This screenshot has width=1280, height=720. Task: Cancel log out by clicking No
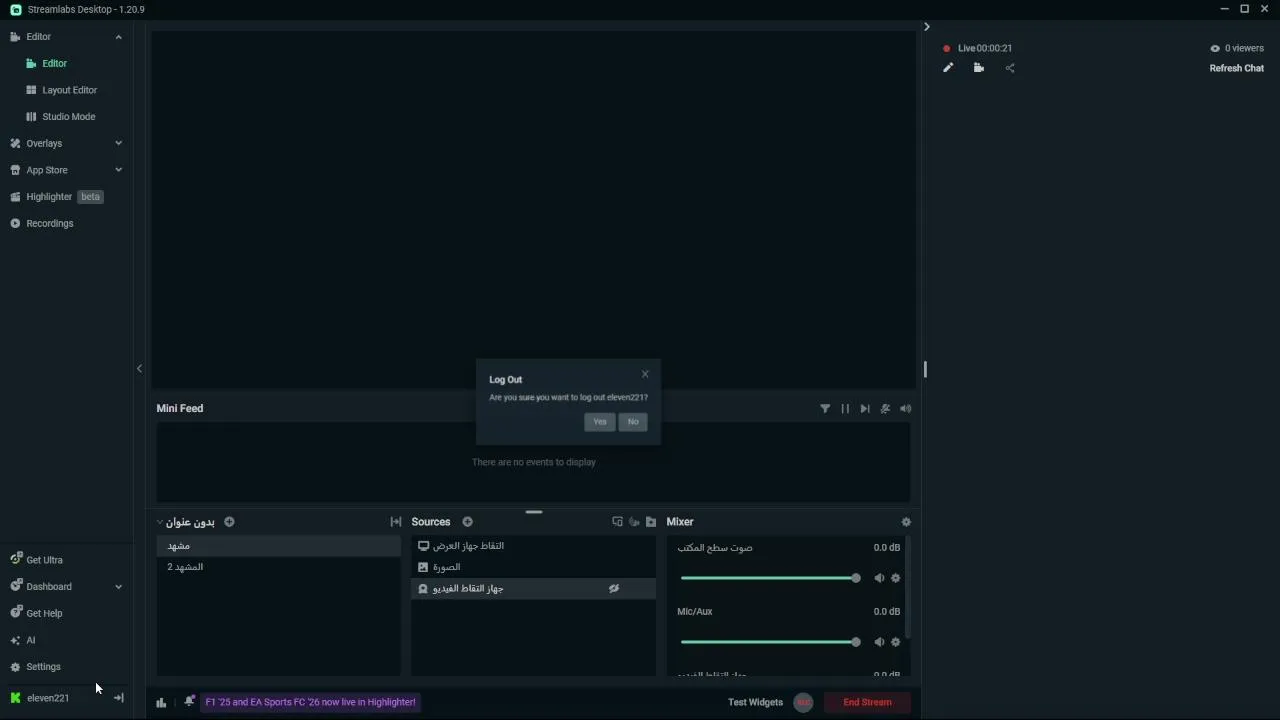pyautogui.click(x=633, y=422)
